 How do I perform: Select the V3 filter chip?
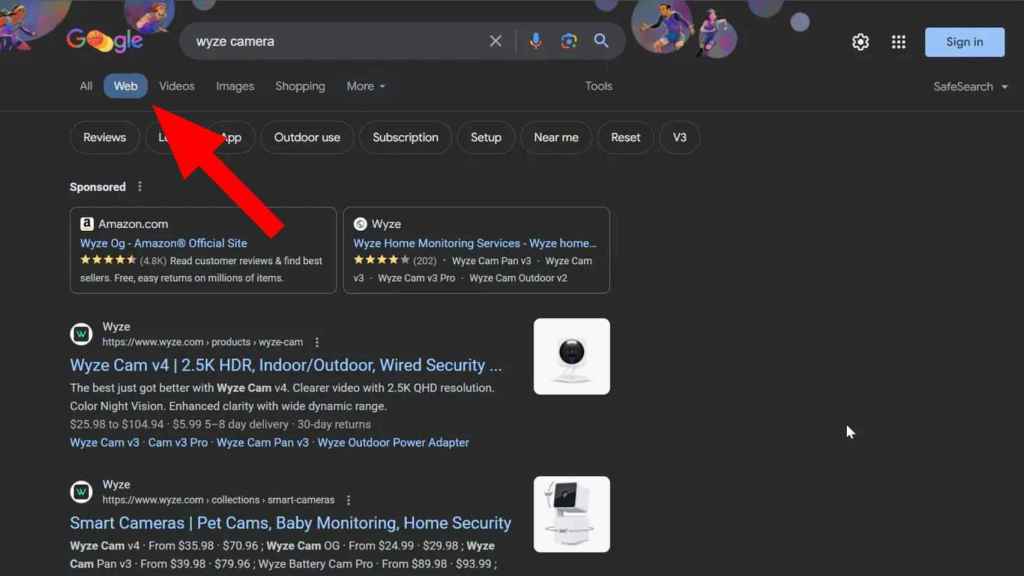(679, 138)
